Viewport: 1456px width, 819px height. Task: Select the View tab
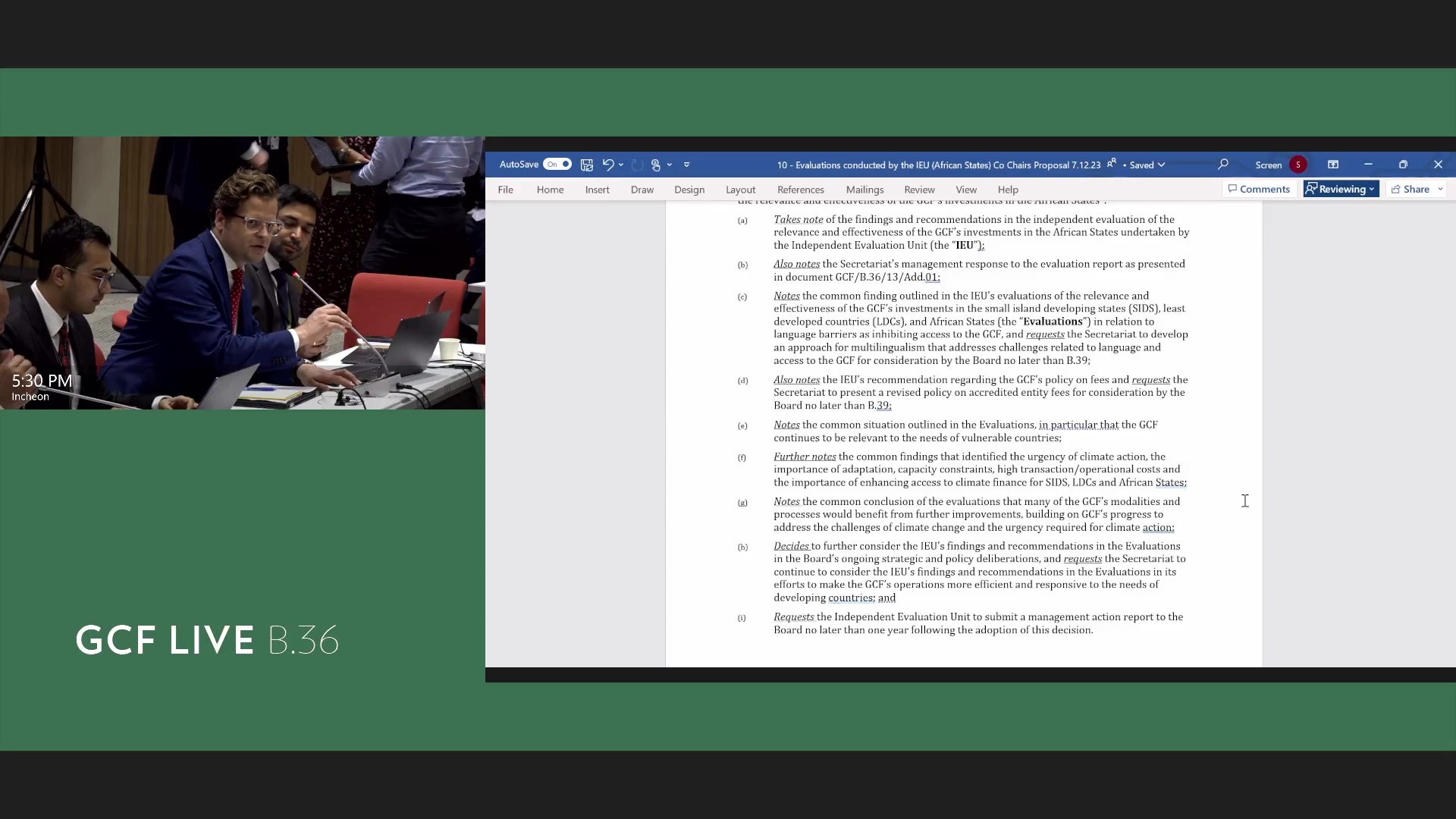pos(966,190)
